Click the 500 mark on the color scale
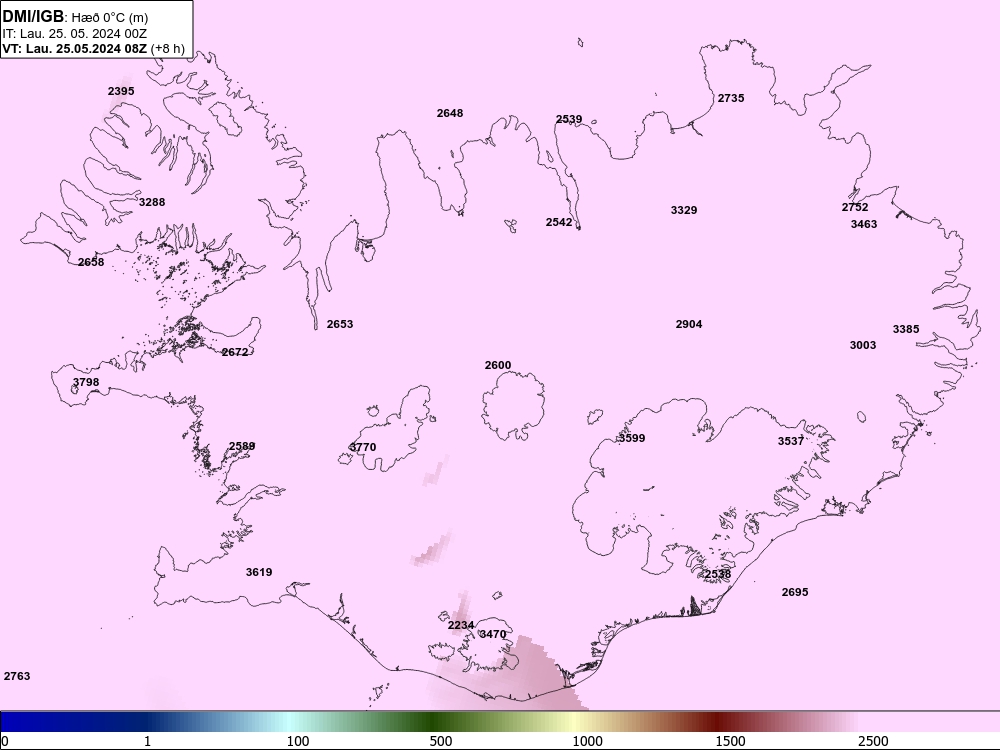Screen dimensions: 1000x750 click(x=441, y=741)
